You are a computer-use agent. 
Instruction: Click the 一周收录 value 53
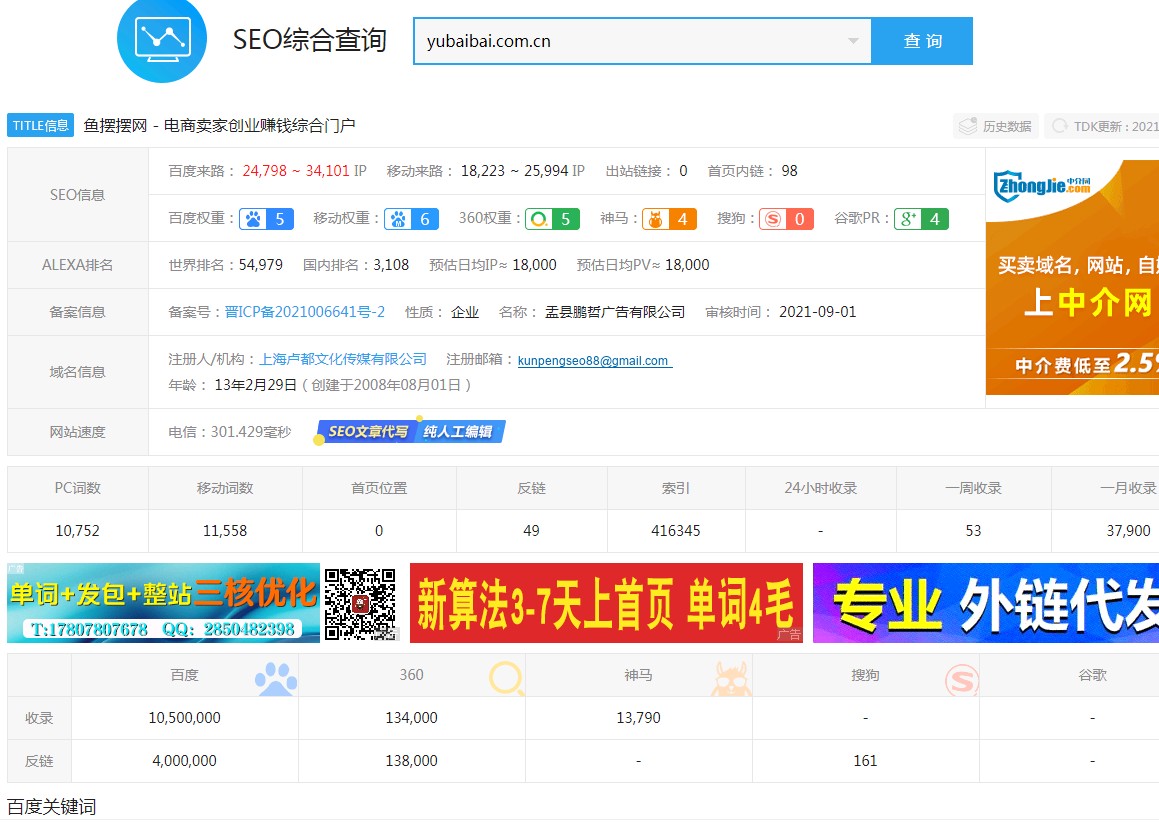[973, 531]
